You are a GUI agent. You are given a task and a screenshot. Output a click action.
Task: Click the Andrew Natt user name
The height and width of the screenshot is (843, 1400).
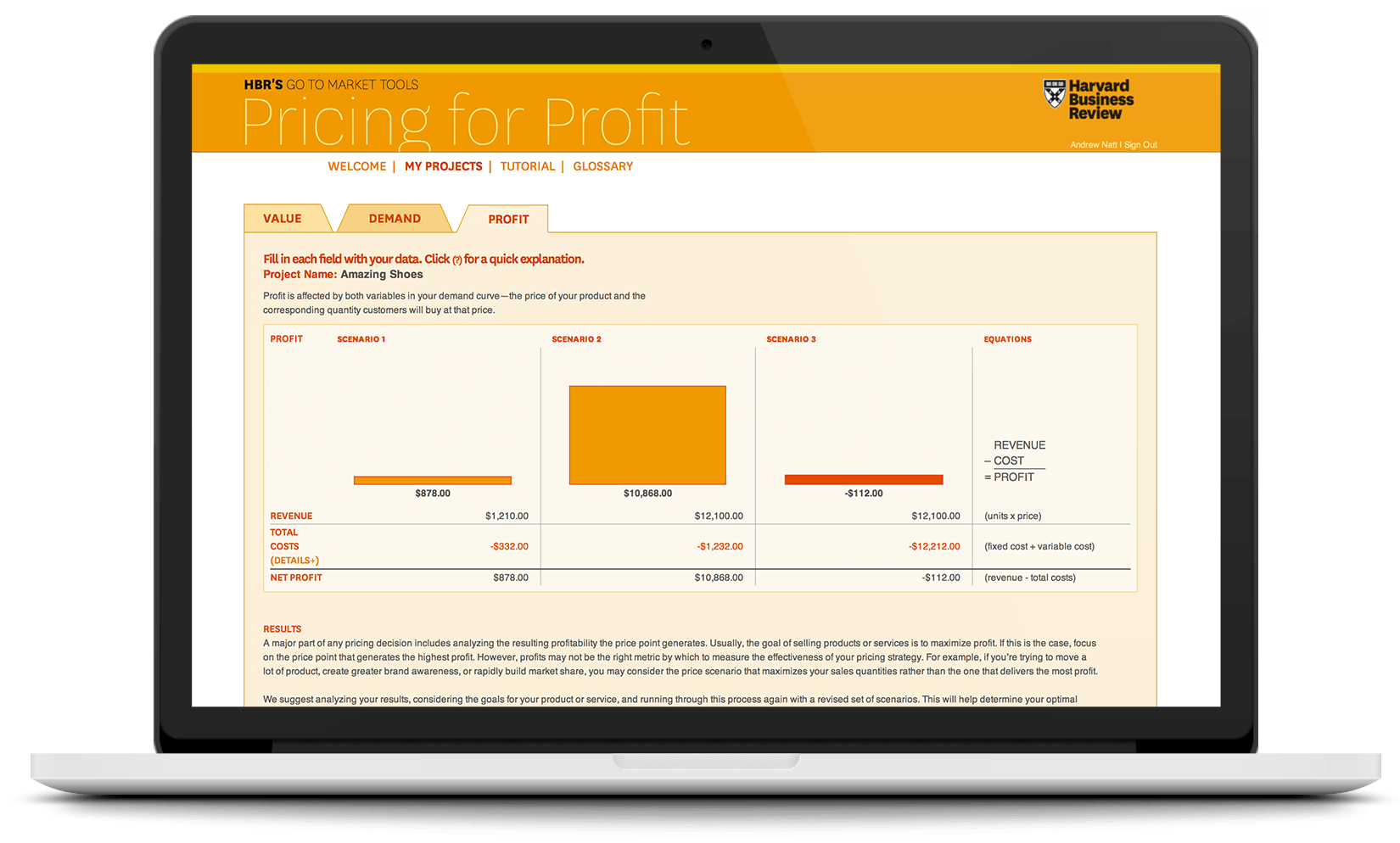click(1094, 145)
